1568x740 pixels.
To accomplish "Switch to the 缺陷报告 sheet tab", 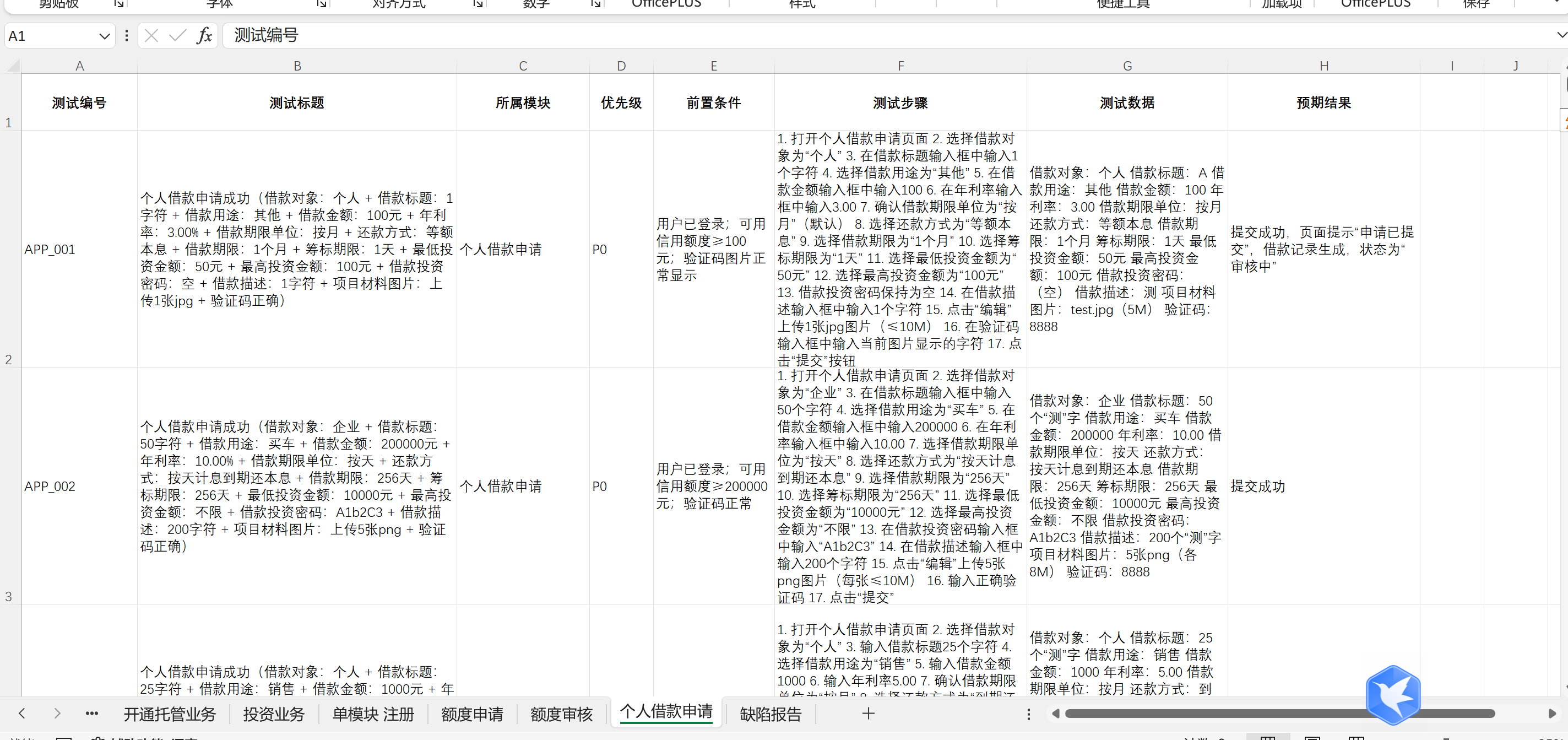I will pos(770,714).
